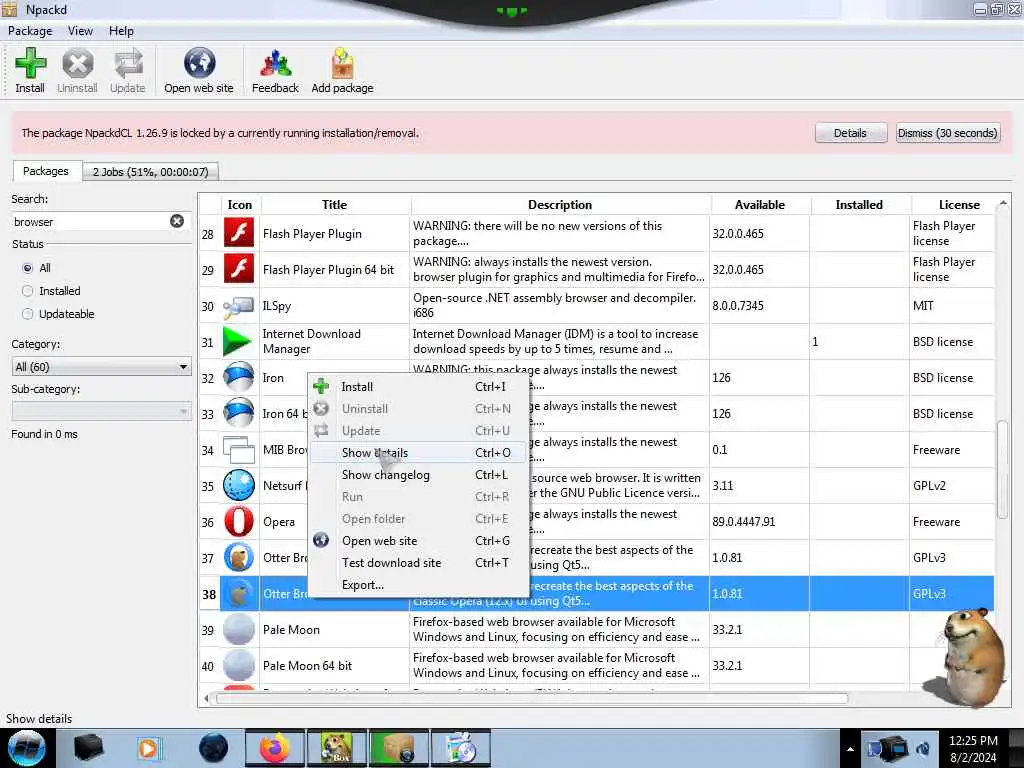Image resolution: width=1024 pixels, height=768 pixels.
Task: Click the red Opera icon in row 36
Action: (x=239, y=521)
